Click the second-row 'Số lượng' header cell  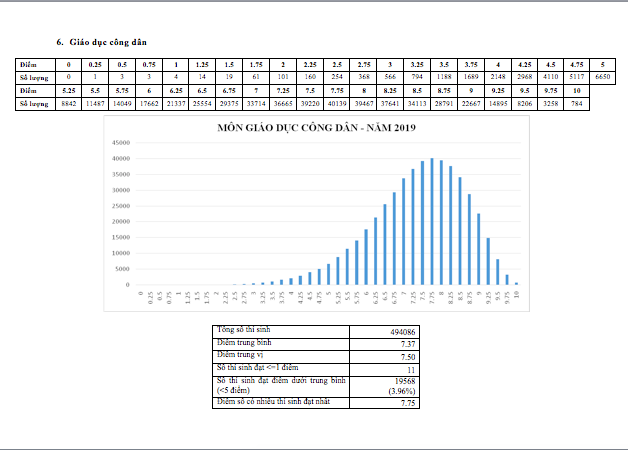pos(35,104)
